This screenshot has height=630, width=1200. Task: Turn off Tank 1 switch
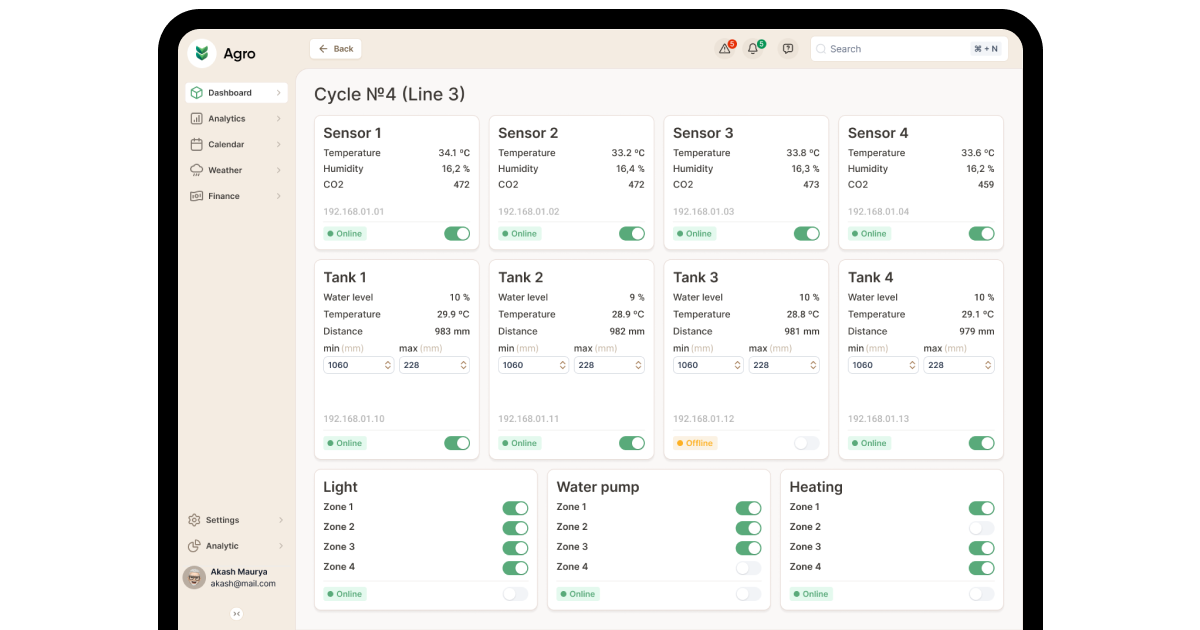coord(457,443)
